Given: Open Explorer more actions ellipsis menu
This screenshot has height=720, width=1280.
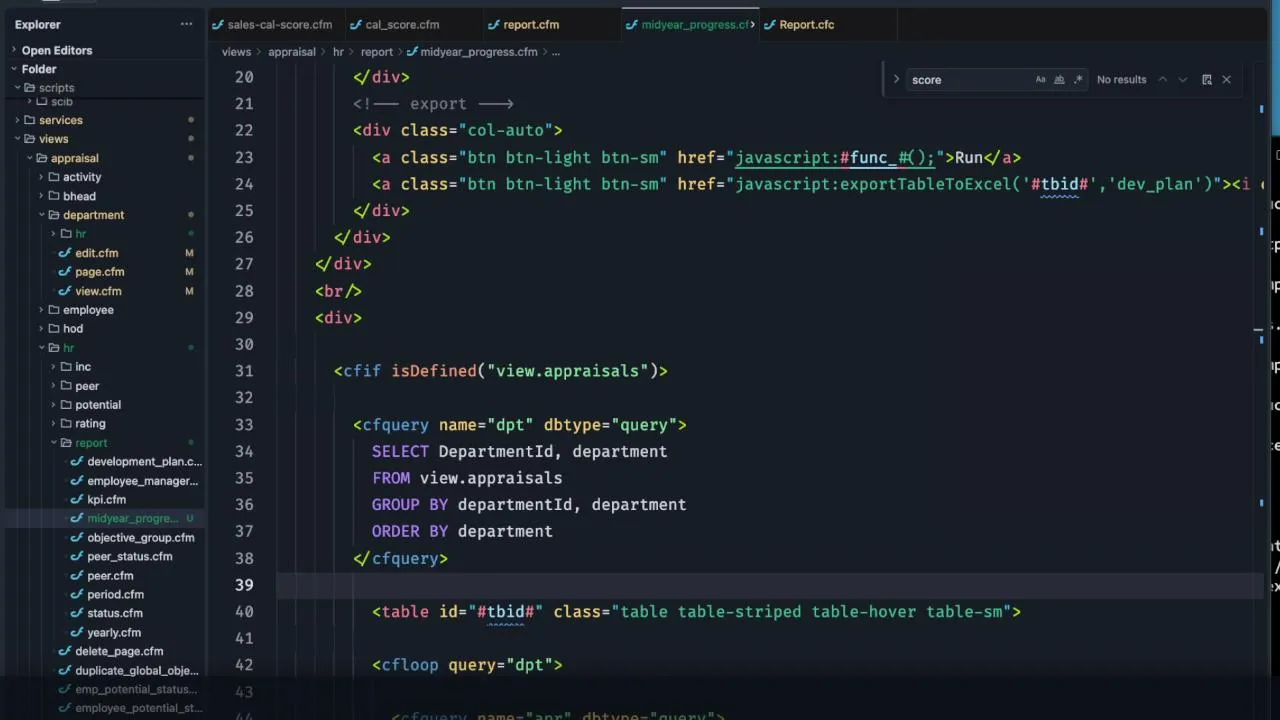Looking at the screenshot, I should 186,24.
